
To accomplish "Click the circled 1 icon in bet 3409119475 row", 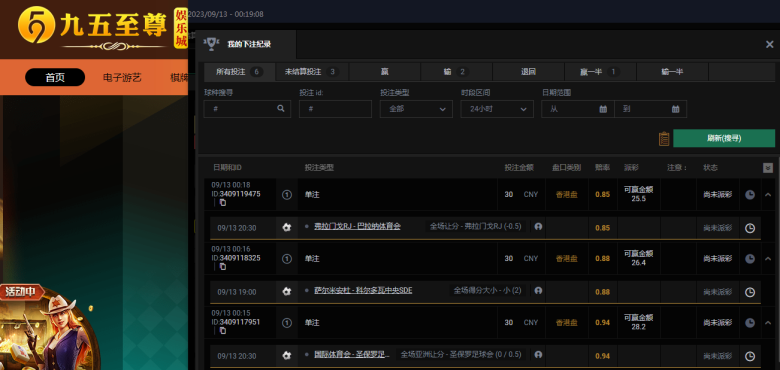I will 287,194.
